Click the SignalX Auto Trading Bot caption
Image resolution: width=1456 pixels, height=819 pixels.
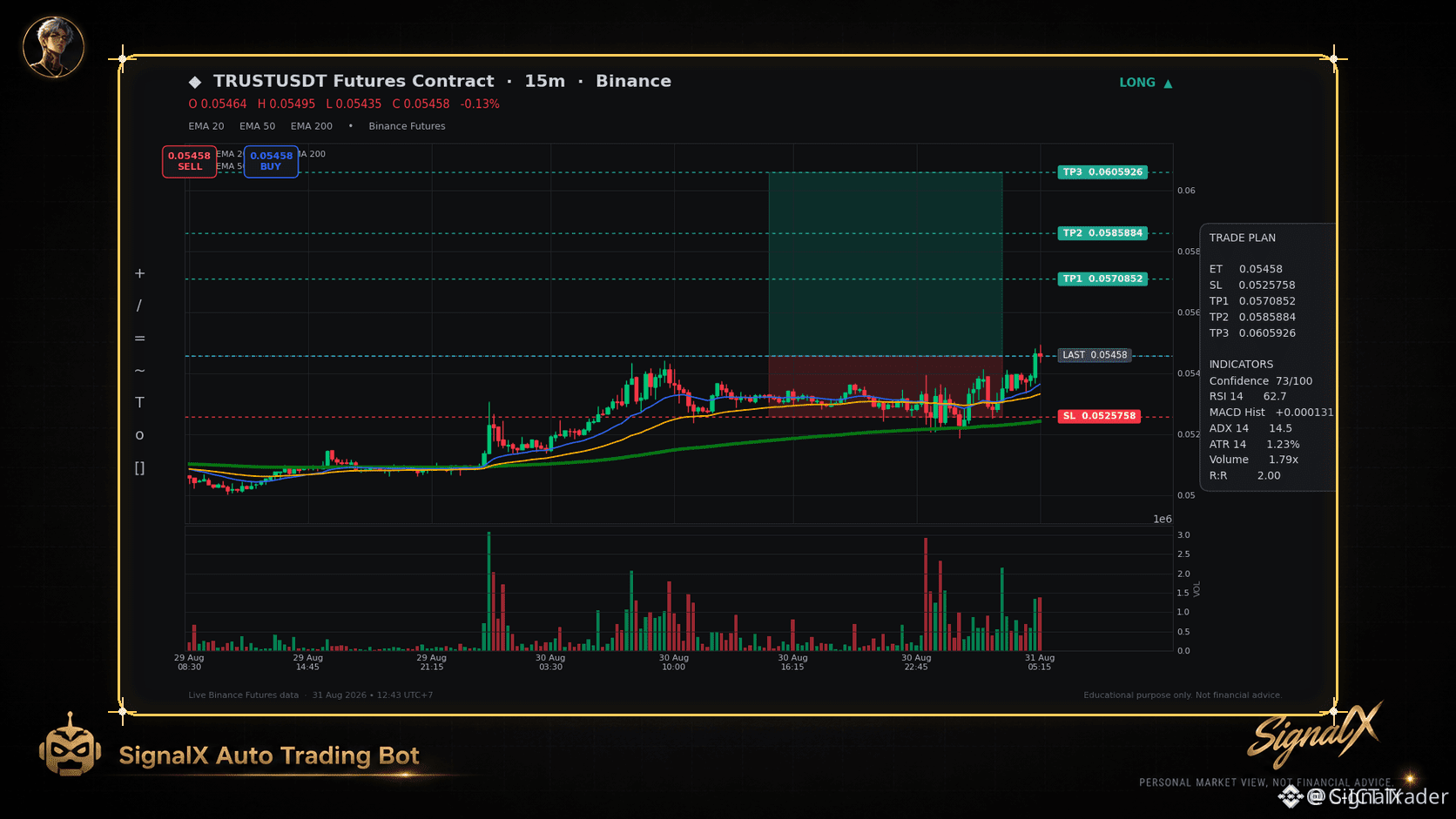coord(269,755)
